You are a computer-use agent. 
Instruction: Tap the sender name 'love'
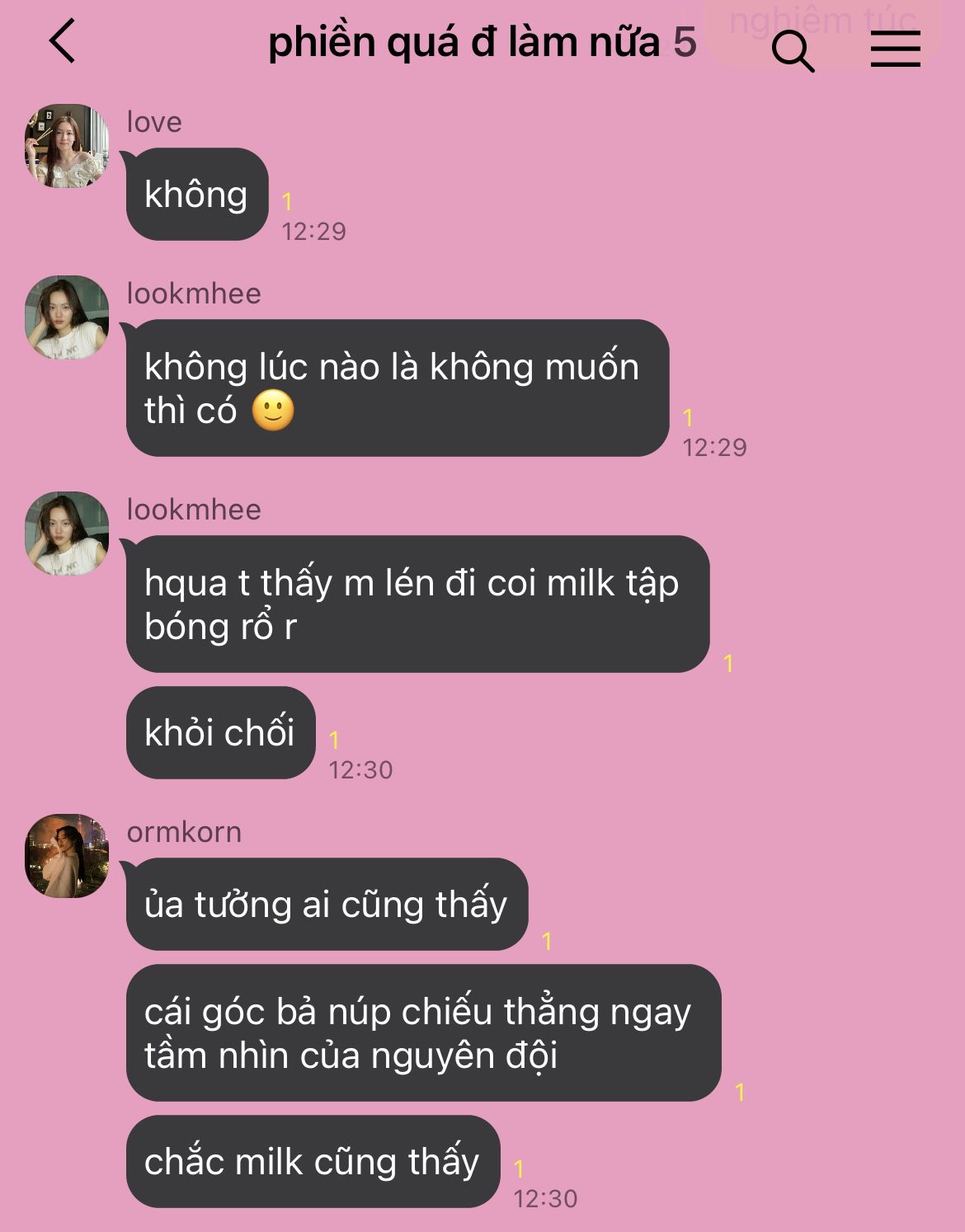pos(154,122)
